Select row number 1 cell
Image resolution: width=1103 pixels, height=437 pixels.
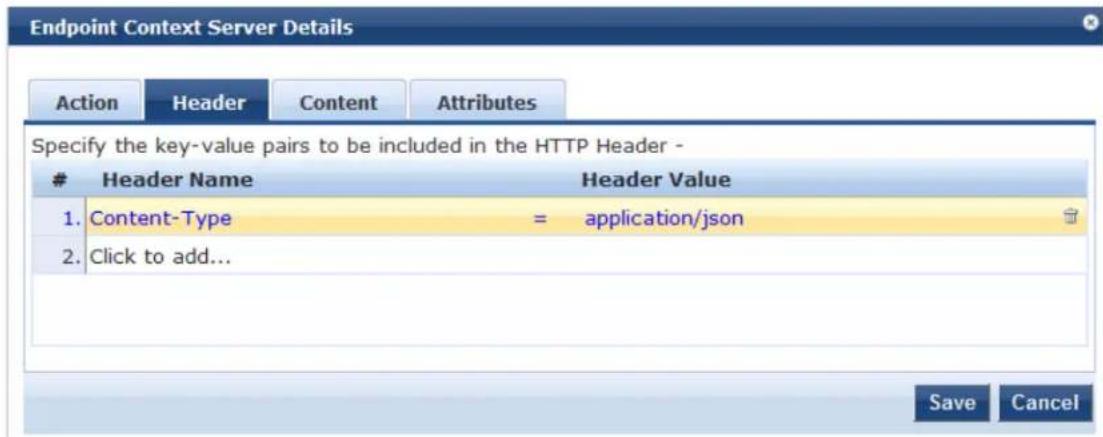(60, 218)
